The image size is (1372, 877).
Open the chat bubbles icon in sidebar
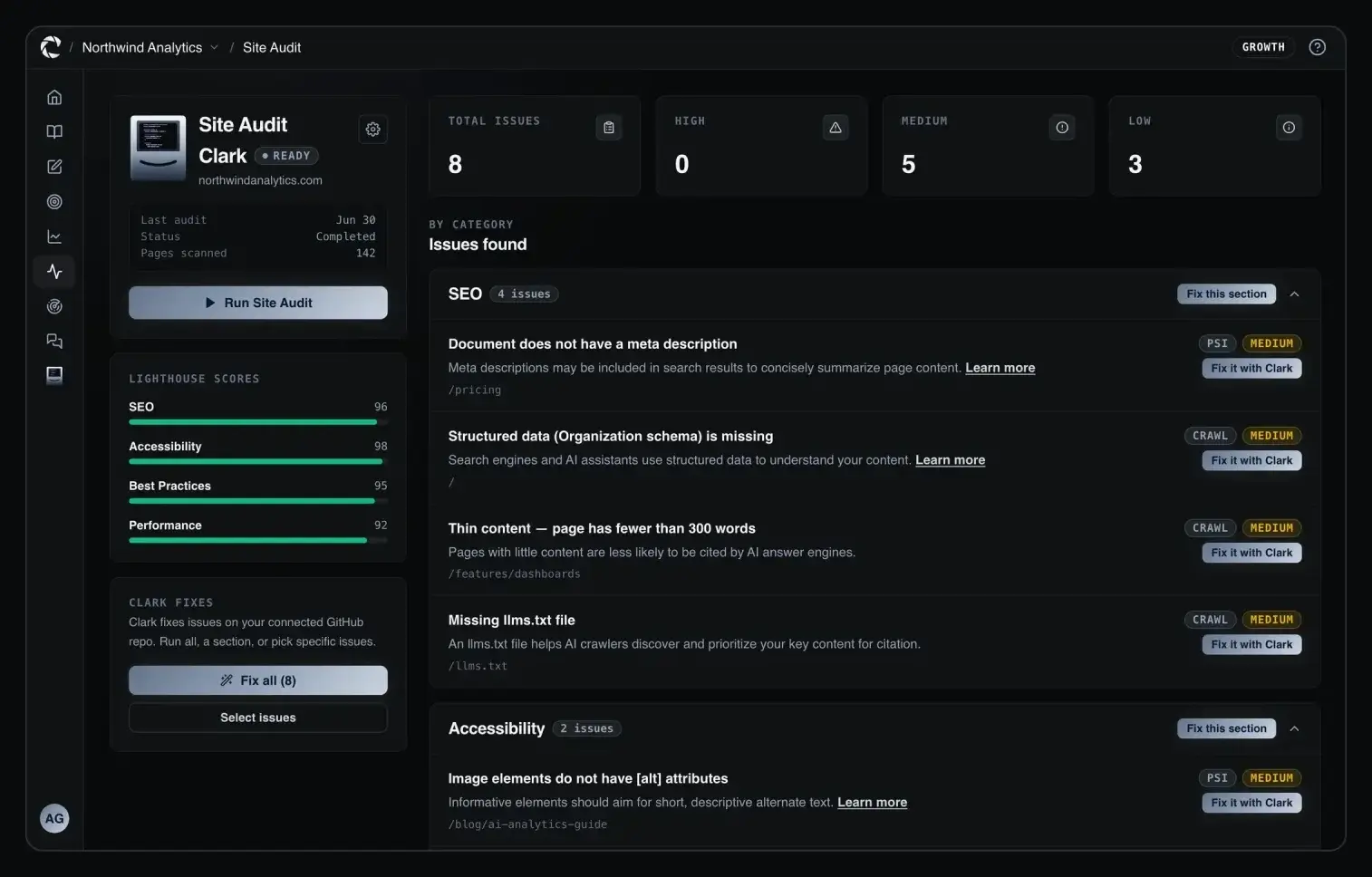[x=54, y=342]
